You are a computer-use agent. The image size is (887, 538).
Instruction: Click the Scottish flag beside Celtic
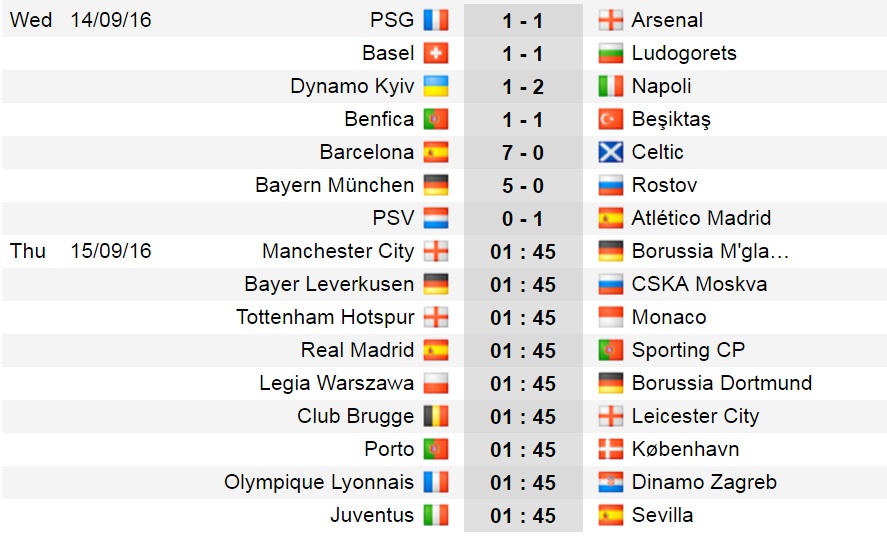[611, 152]
